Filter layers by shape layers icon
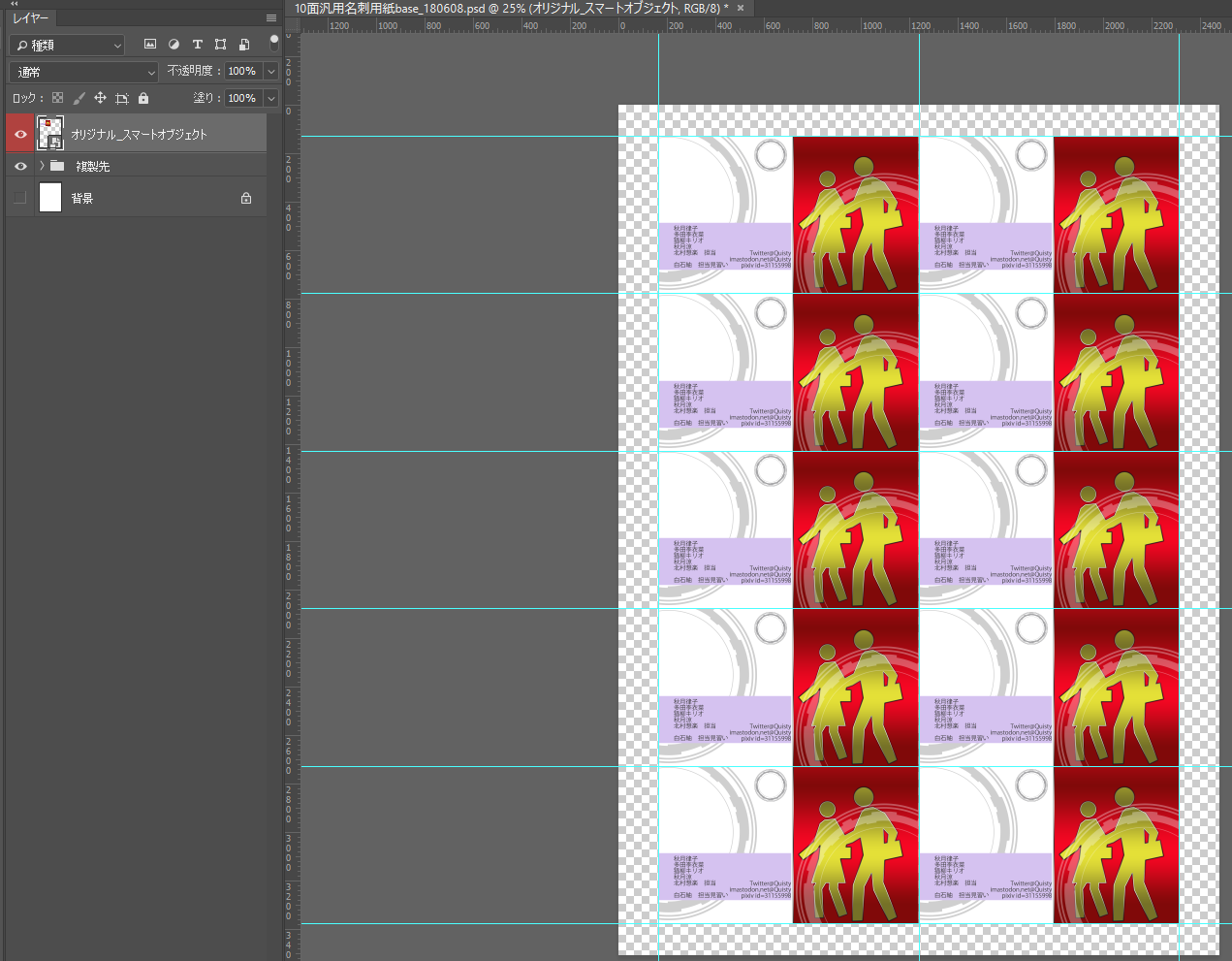The image size is (1232, 961). (x=220, y=45)
